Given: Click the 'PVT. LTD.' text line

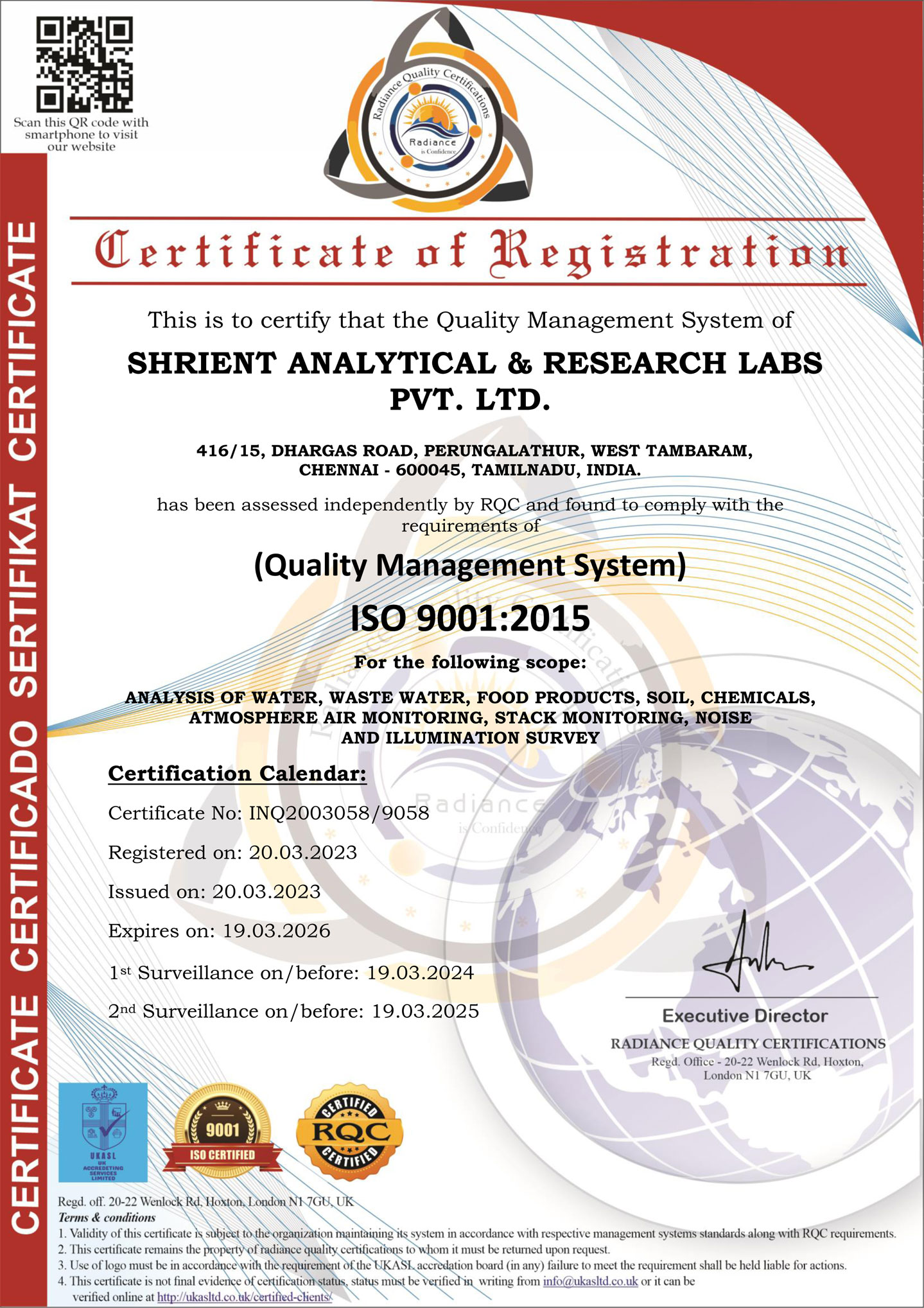Looking at the screenshot, I should (x=470, y=400).
